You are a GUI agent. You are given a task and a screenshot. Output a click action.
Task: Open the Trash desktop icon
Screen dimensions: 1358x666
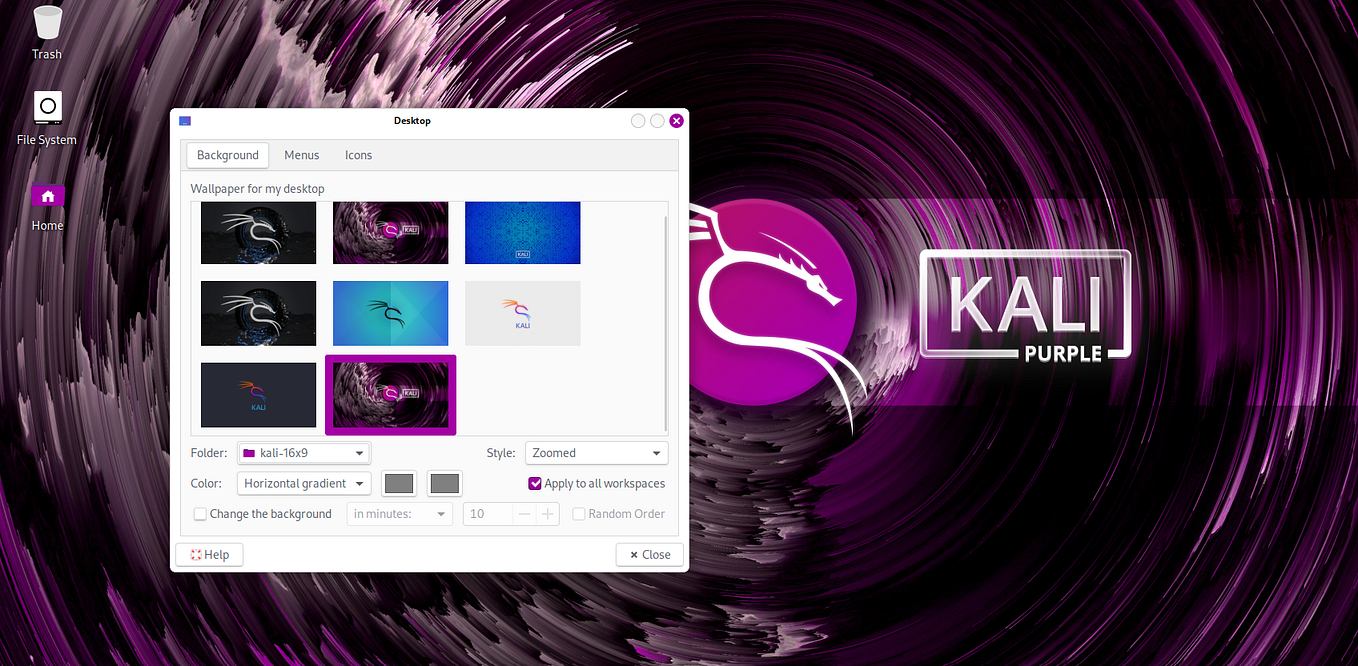point(47,31)
